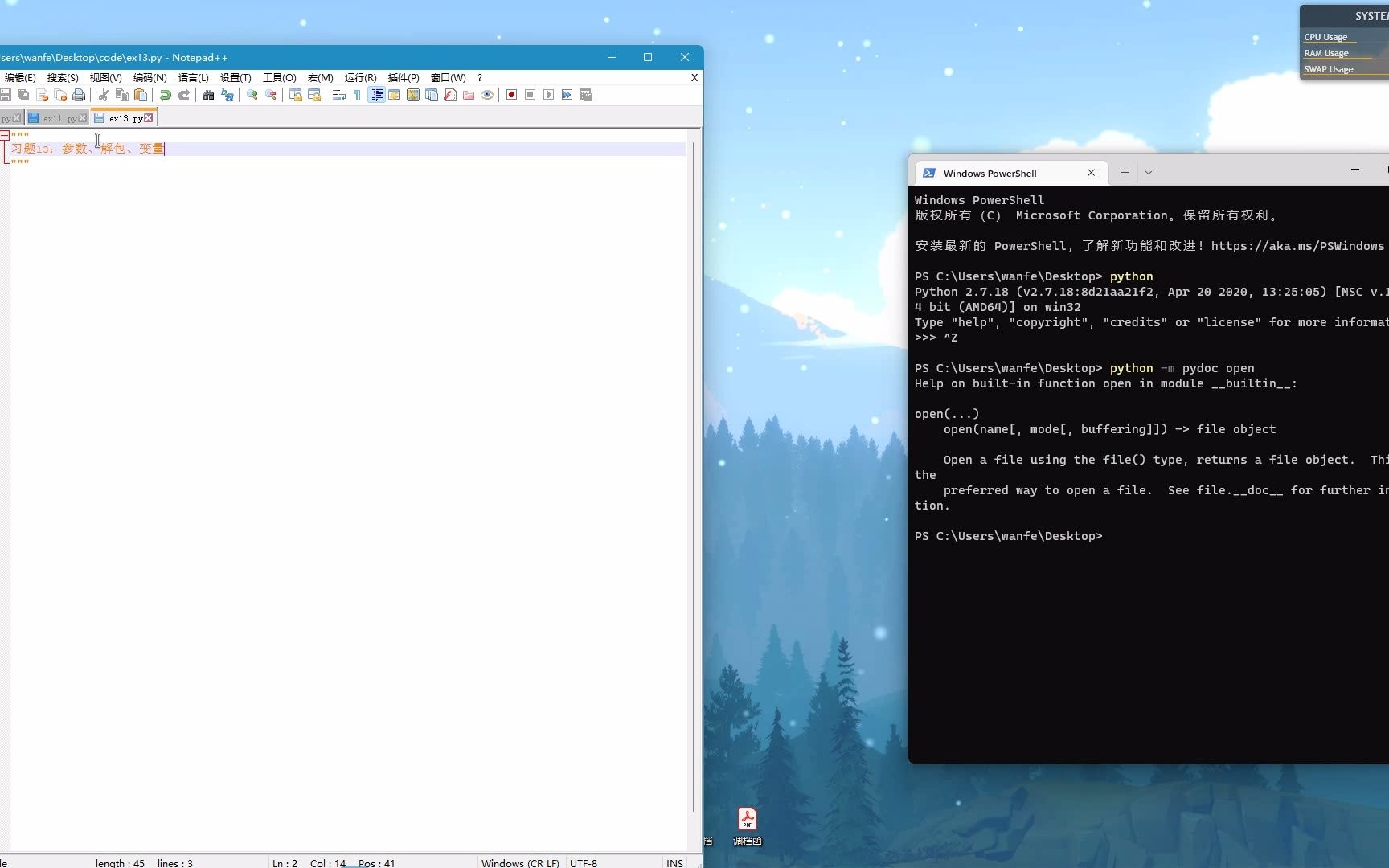This screenshot has width=1389, height=868.
Task: Open the Document Map icon
Action: tap(413, 95)
